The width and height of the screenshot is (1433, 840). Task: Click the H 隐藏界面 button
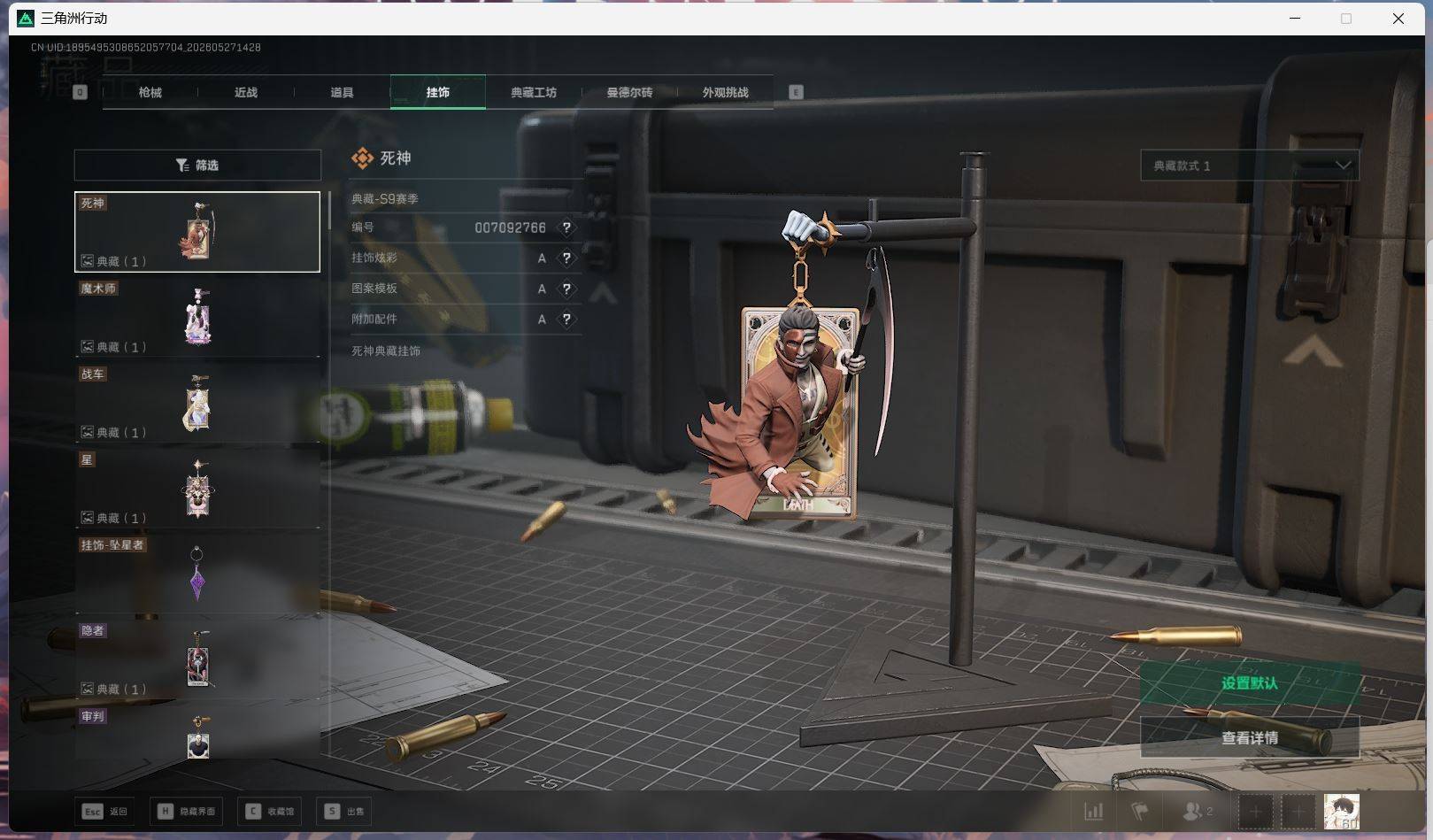pyautogui.click(x=187, y=811)
